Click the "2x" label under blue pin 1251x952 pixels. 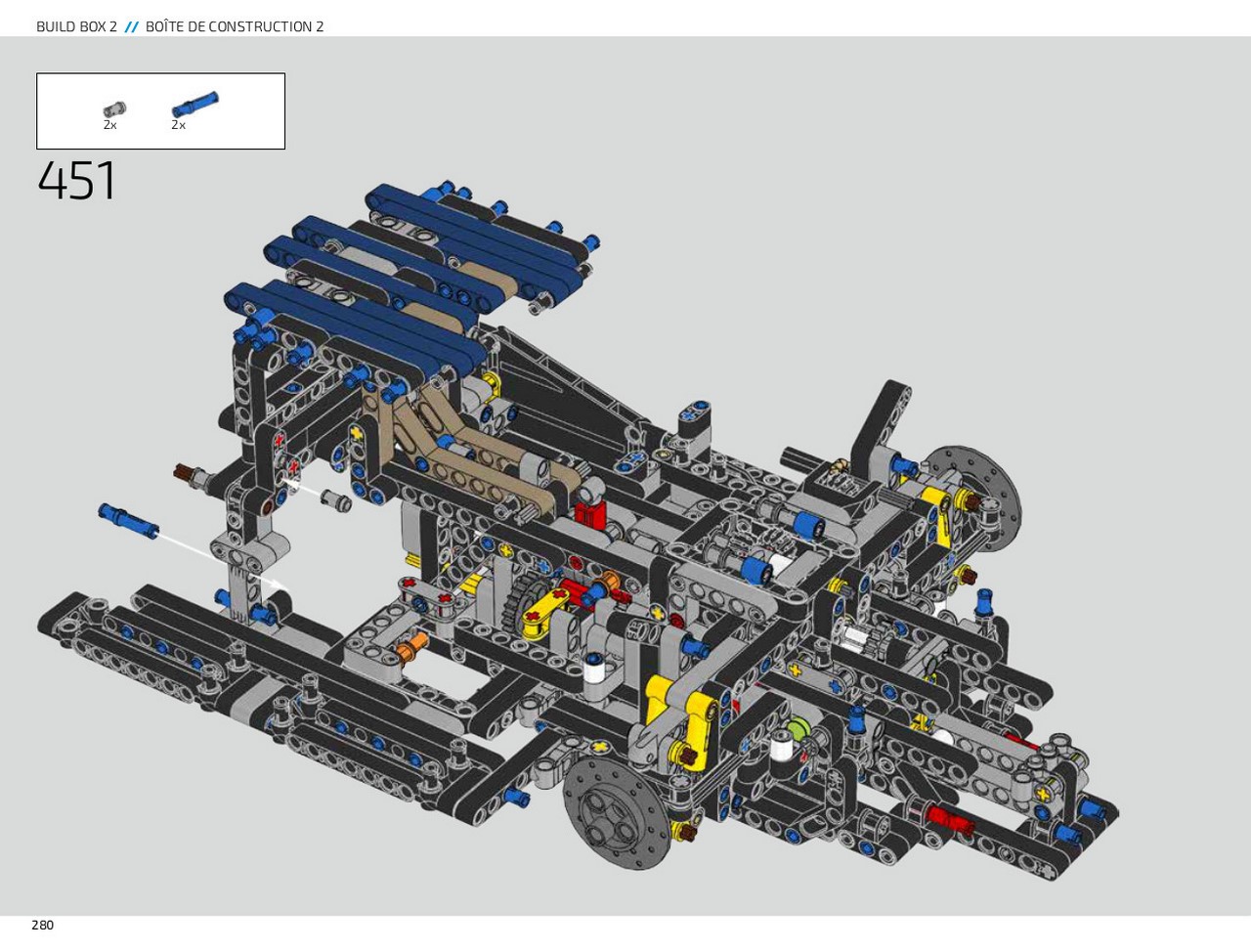click(178, 125)
